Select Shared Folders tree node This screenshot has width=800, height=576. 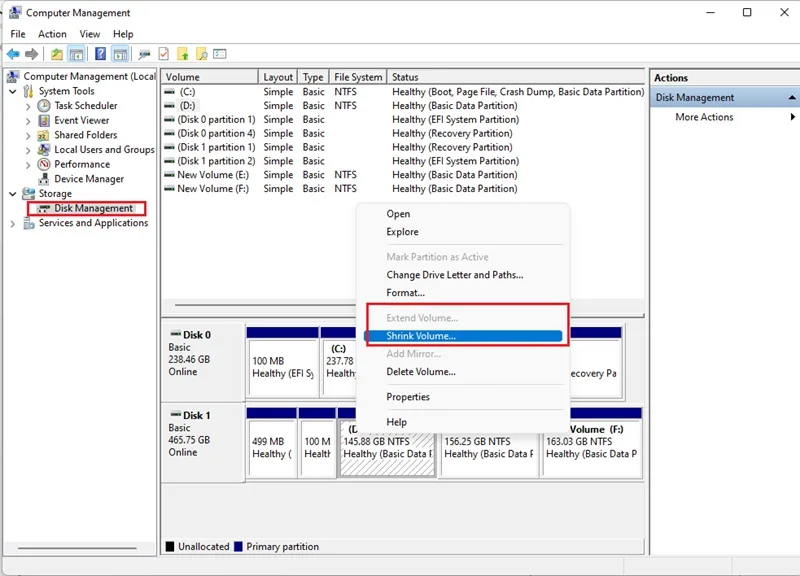[x=86, y=135]
